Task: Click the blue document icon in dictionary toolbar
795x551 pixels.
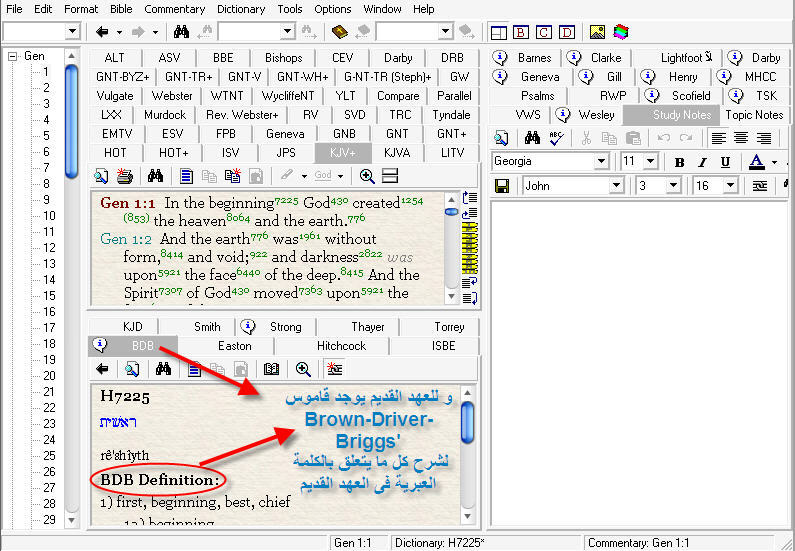Action: pyautogui.click(x=195, y=370)
